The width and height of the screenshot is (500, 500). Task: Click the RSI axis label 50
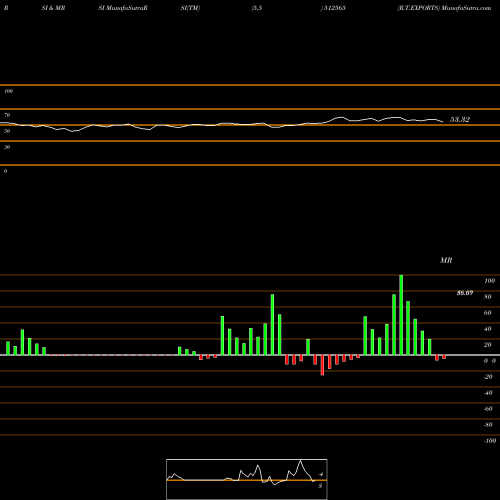coord(7,131)
